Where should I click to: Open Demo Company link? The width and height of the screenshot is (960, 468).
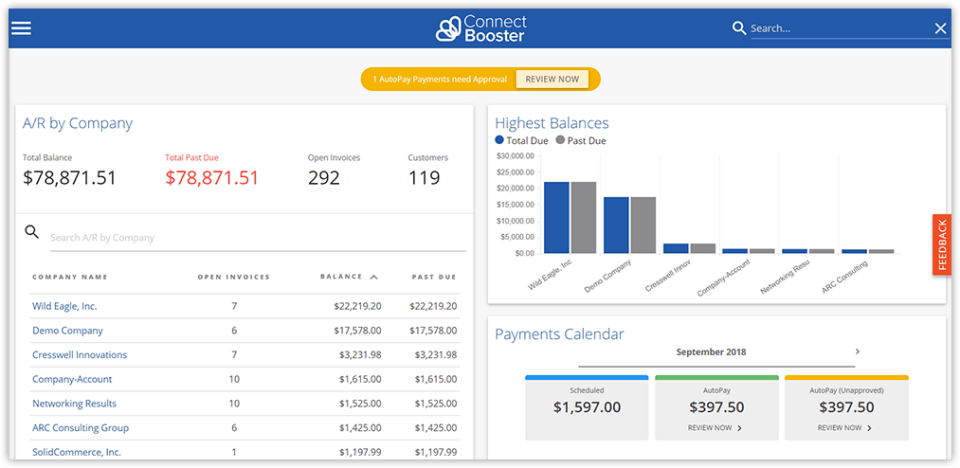click(67, 331)
